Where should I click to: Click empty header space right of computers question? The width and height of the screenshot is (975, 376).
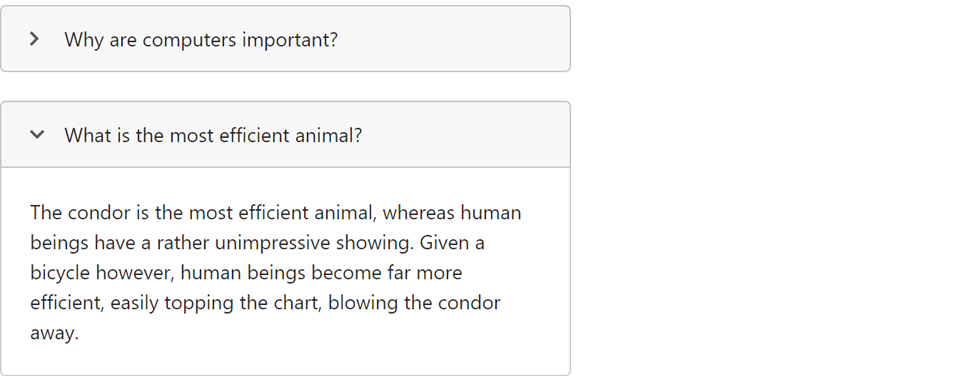coord(454,39)
